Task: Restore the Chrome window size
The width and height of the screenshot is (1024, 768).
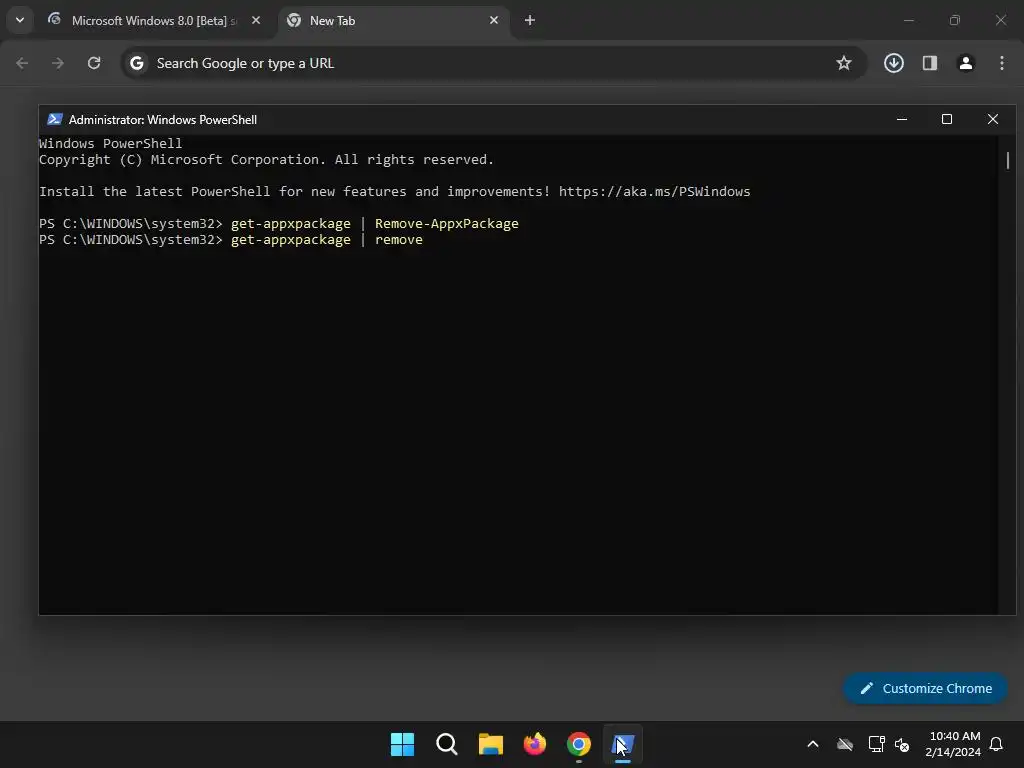Action: pyautogui.click(x=955, y=20)
